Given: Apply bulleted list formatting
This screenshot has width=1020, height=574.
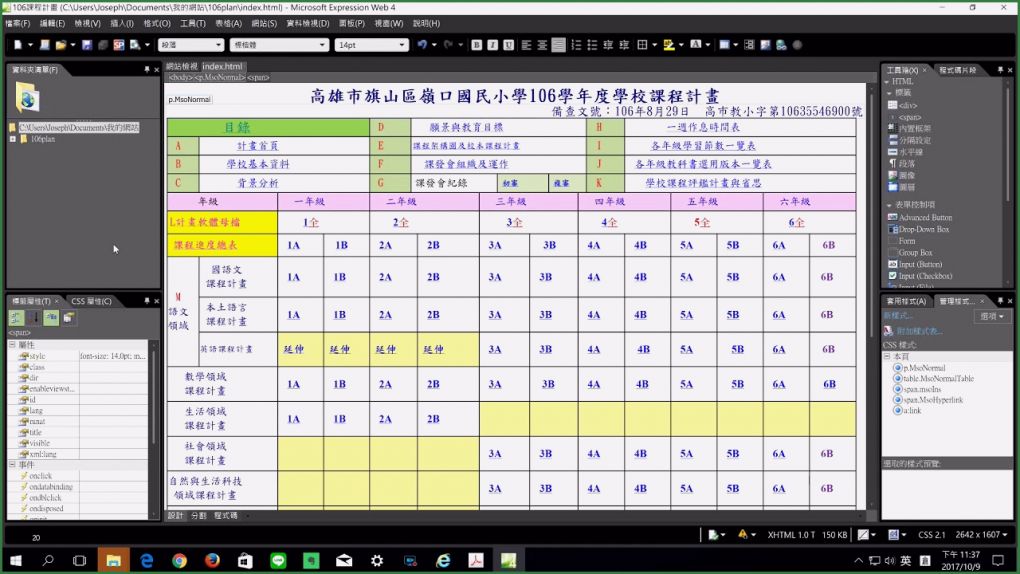Looking at the screenshot, I should (x=592, y=45).
